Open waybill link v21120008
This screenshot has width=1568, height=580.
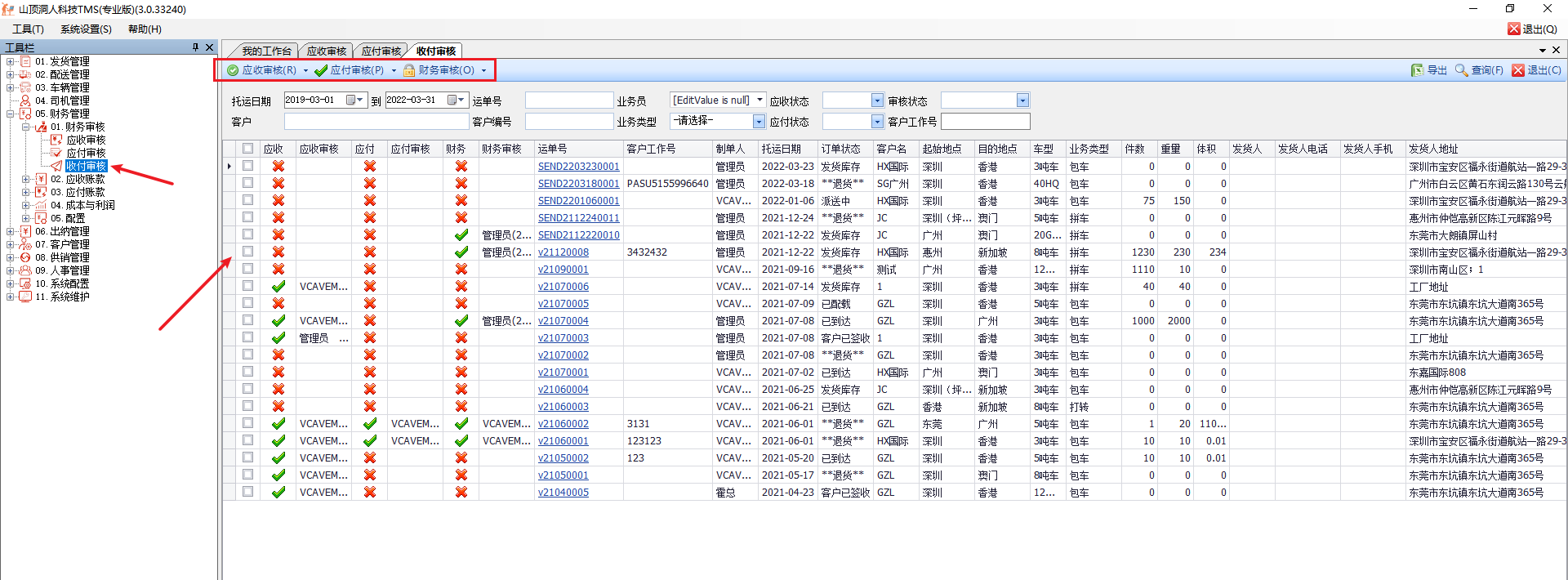point(563,252)
